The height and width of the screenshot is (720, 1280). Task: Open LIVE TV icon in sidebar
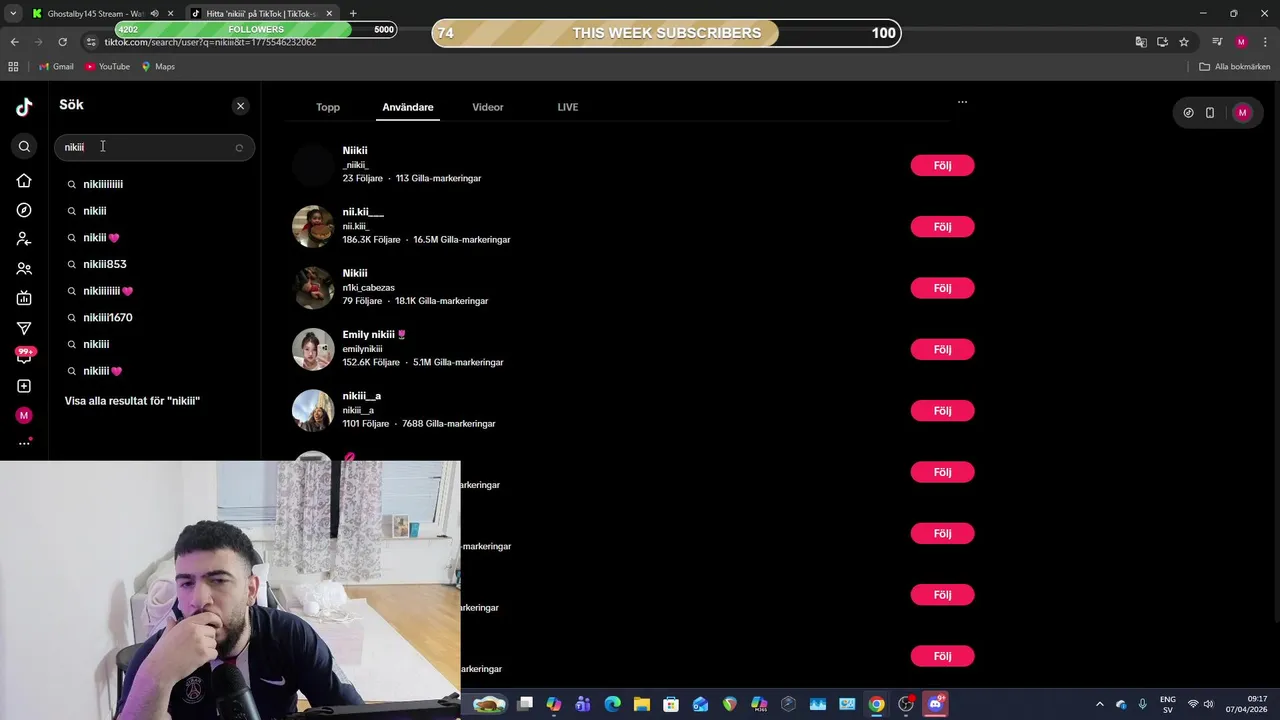(24, 298)
